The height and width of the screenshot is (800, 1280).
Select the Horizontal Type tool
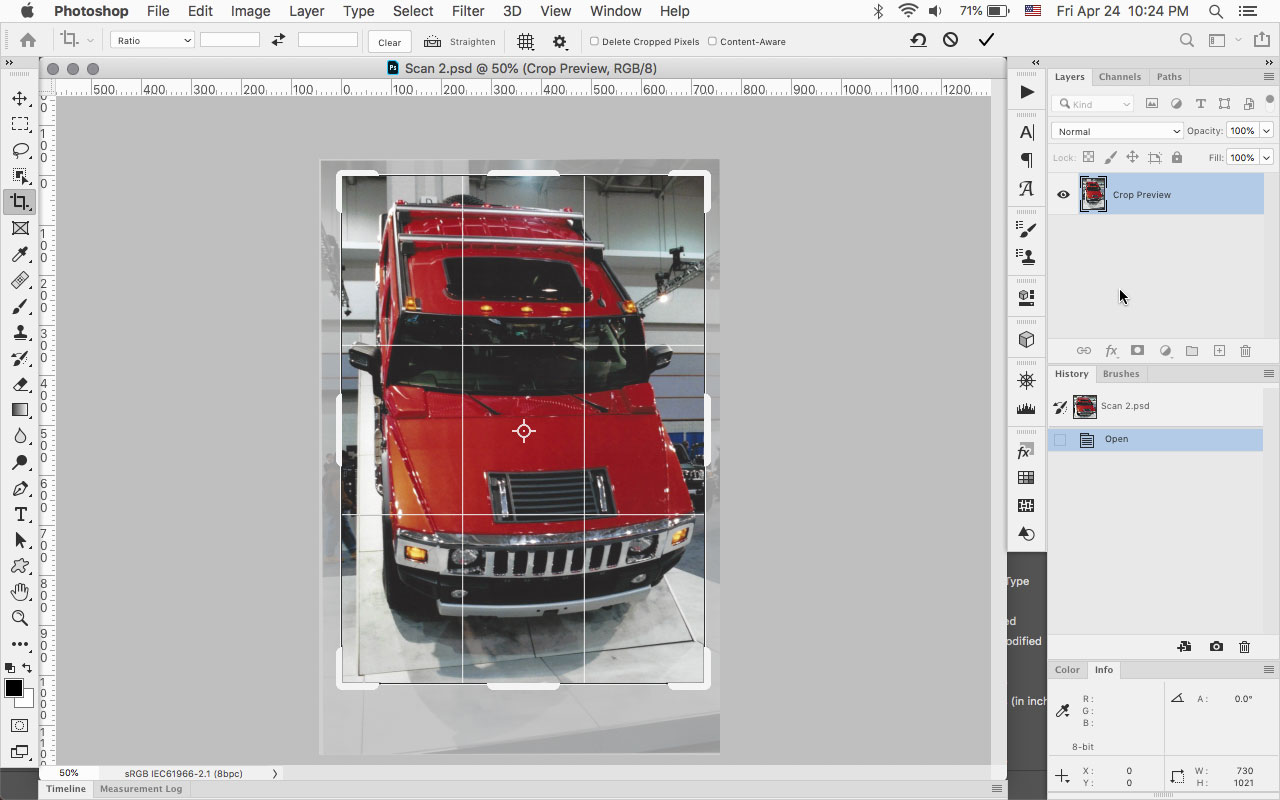click(x=20, y=514)
